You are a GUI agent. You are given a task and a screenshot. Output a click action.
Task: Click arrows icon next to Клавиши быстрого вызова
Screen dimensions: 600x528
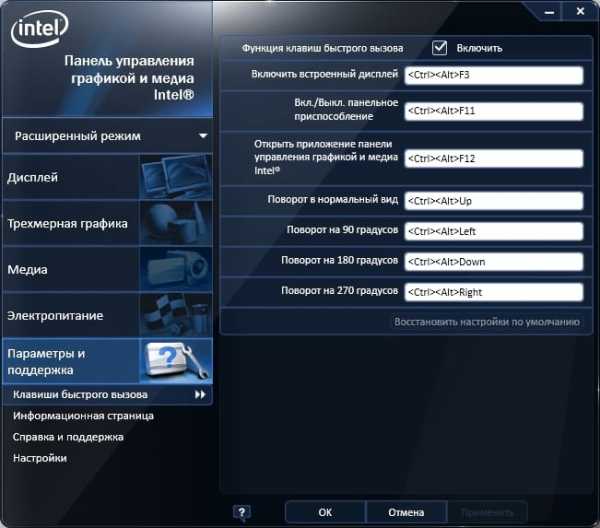pos(200,395)
